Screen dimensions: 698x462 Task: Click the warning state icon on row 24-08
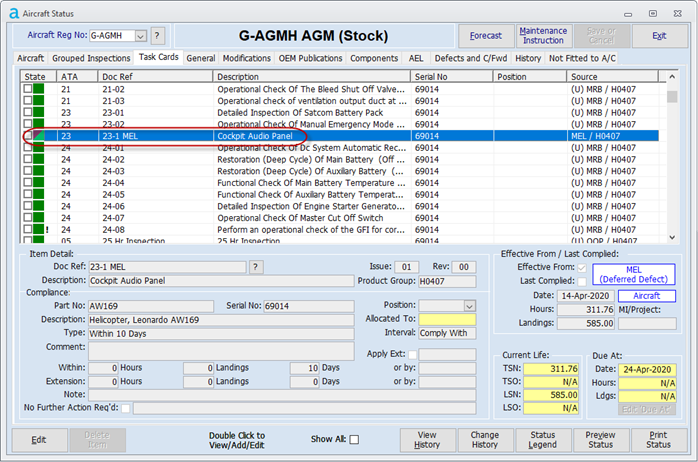point(46,229)
